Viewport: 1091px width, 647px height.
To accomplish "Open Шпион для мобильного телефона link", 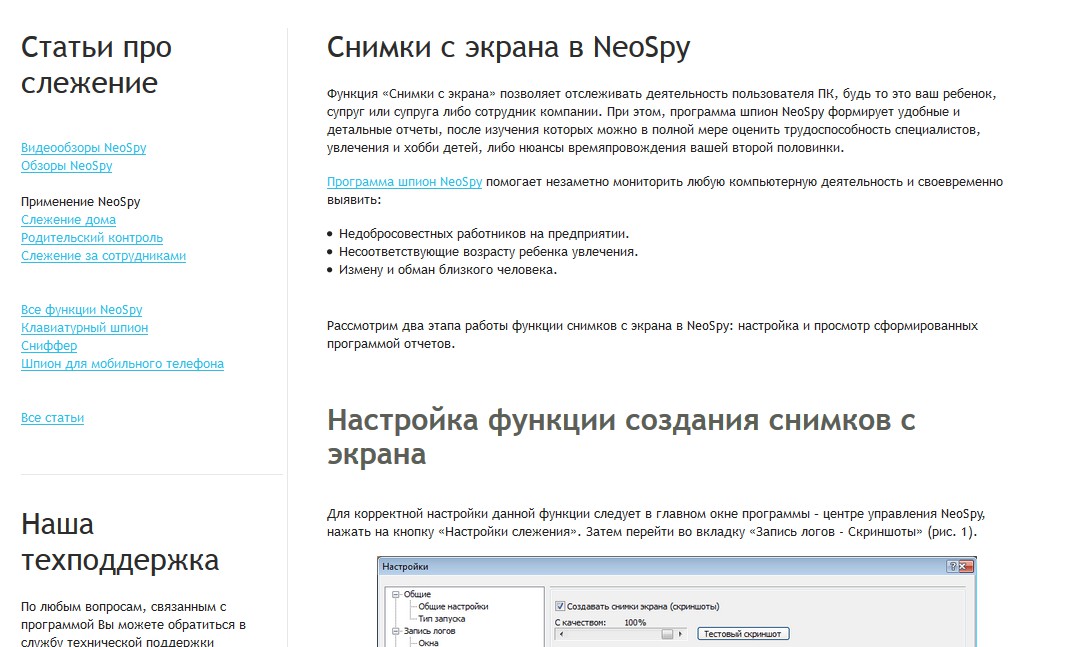I will [x=122, y=364].
